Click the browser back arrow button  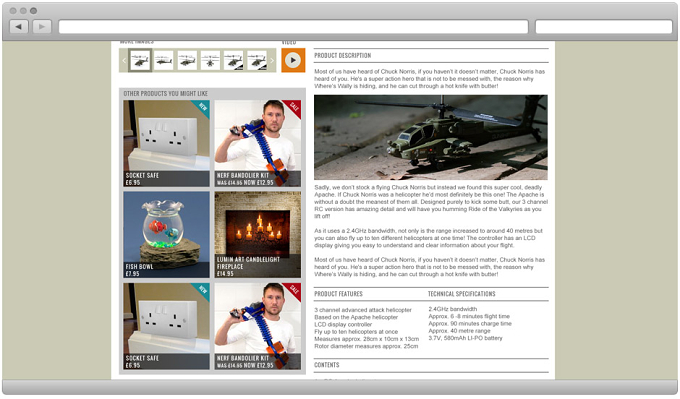click(x=19, y=26)
